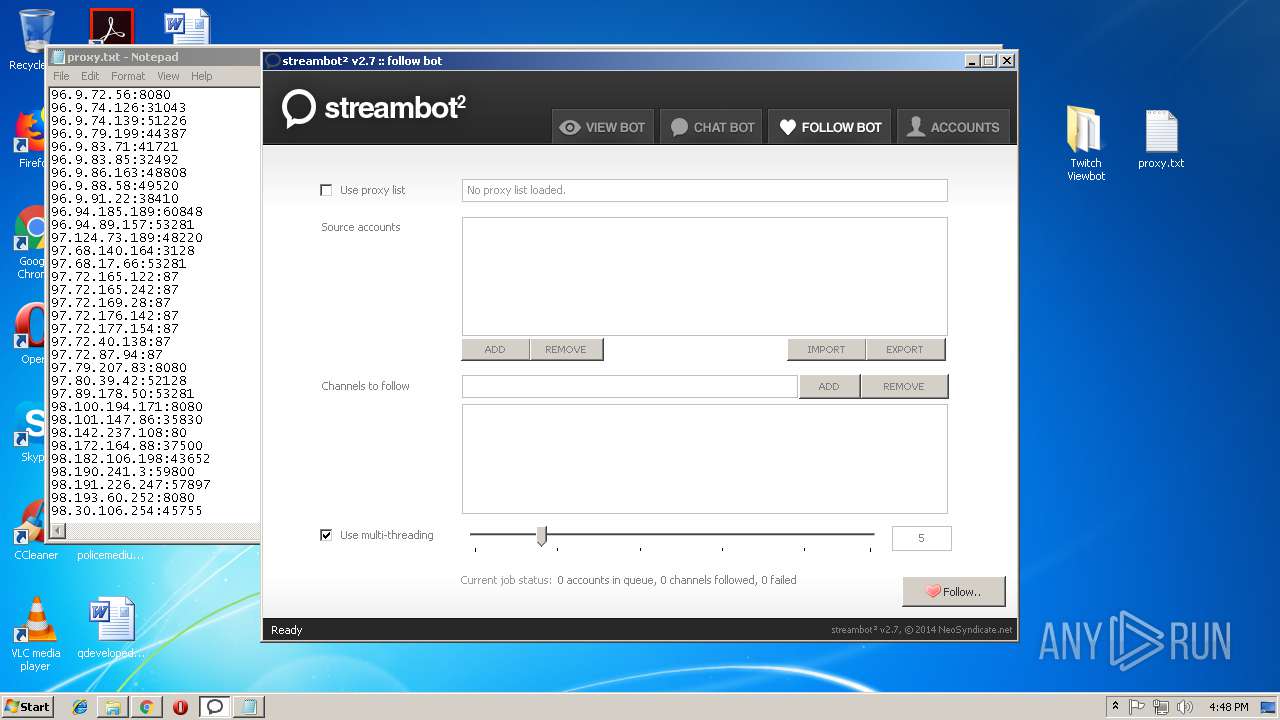Click the streambot title bar icon
This screenshot has height=720, width=1280.
pos(273,61)
